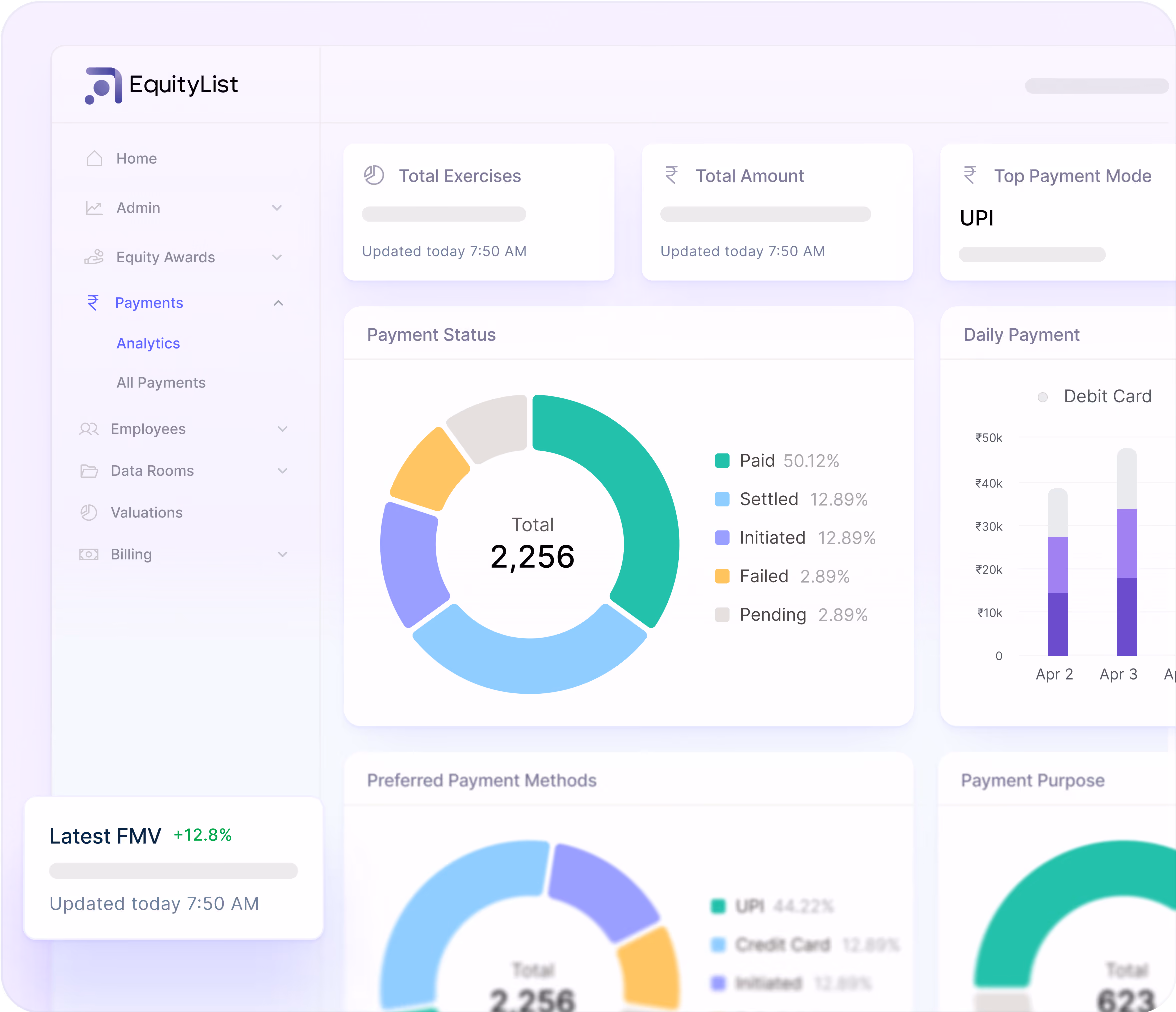This screenshot has height=1012, width=1176.
Task: Click the Preferred Payment Methods card title
Action: [x=482, y=781]
